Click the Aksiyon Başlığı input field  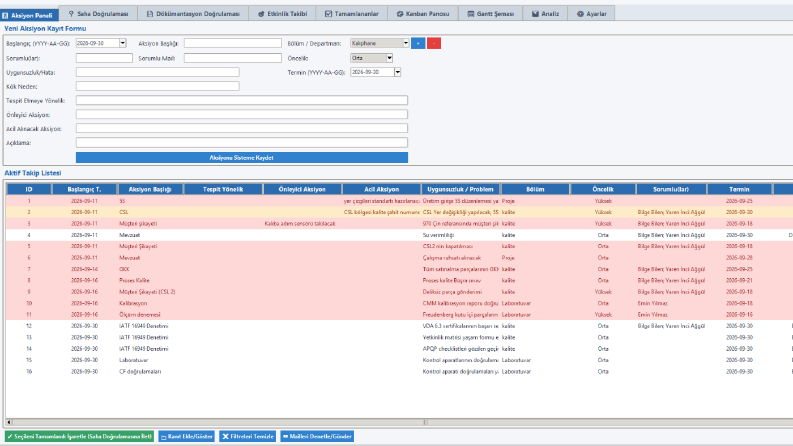[x=233, y=43]
